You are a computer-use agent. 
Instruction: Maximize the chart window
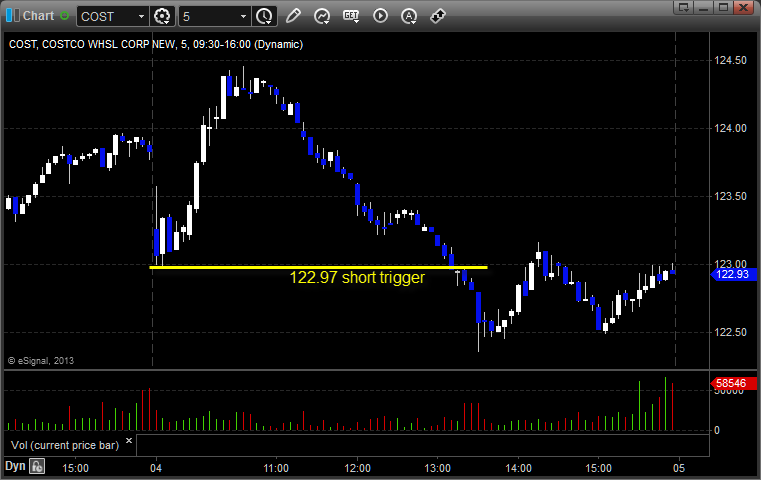coord(723,7)
